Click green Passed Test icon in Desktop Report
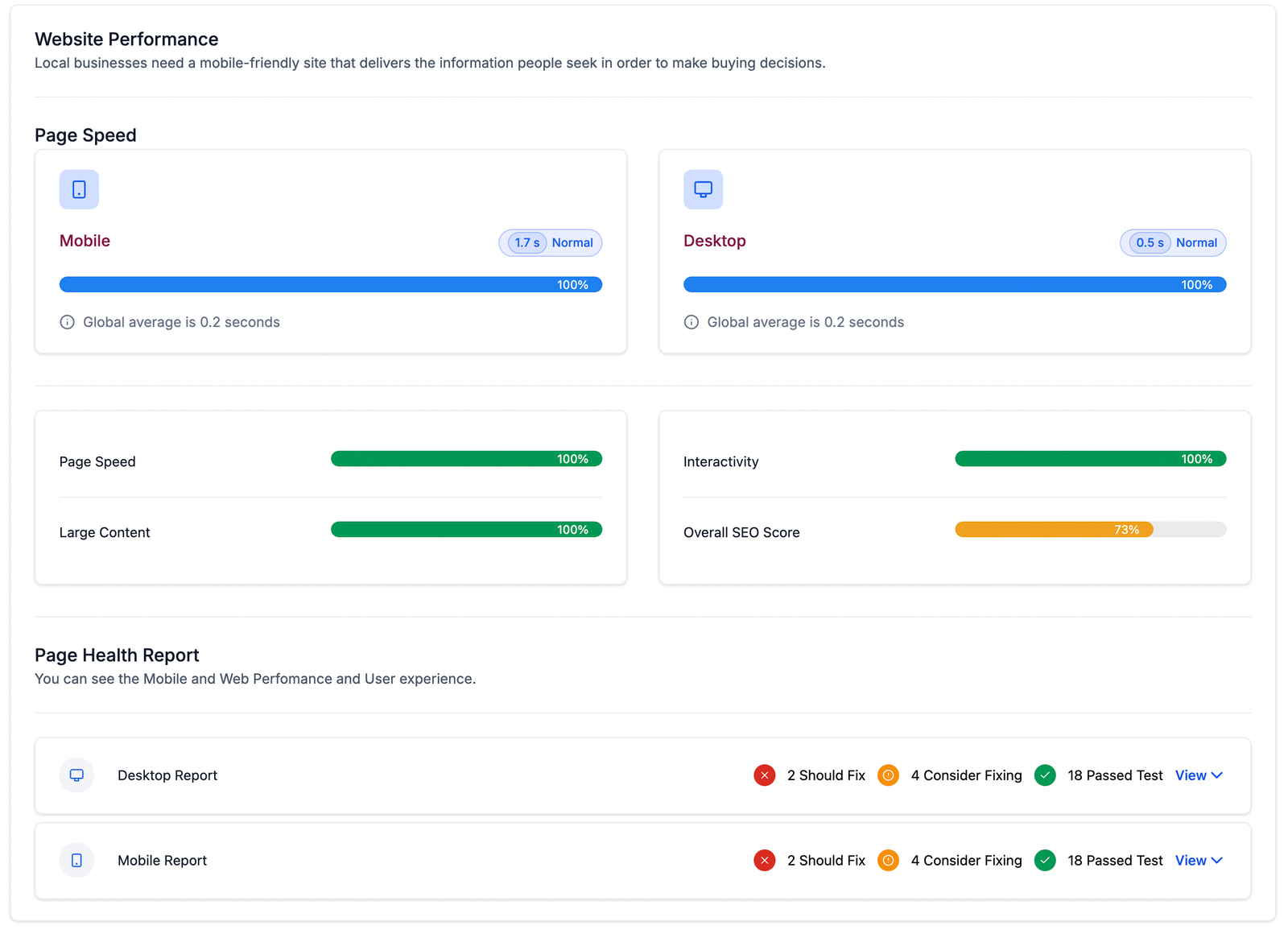Viewport: 1288px width, 934px height. [x=1045, y=775]
